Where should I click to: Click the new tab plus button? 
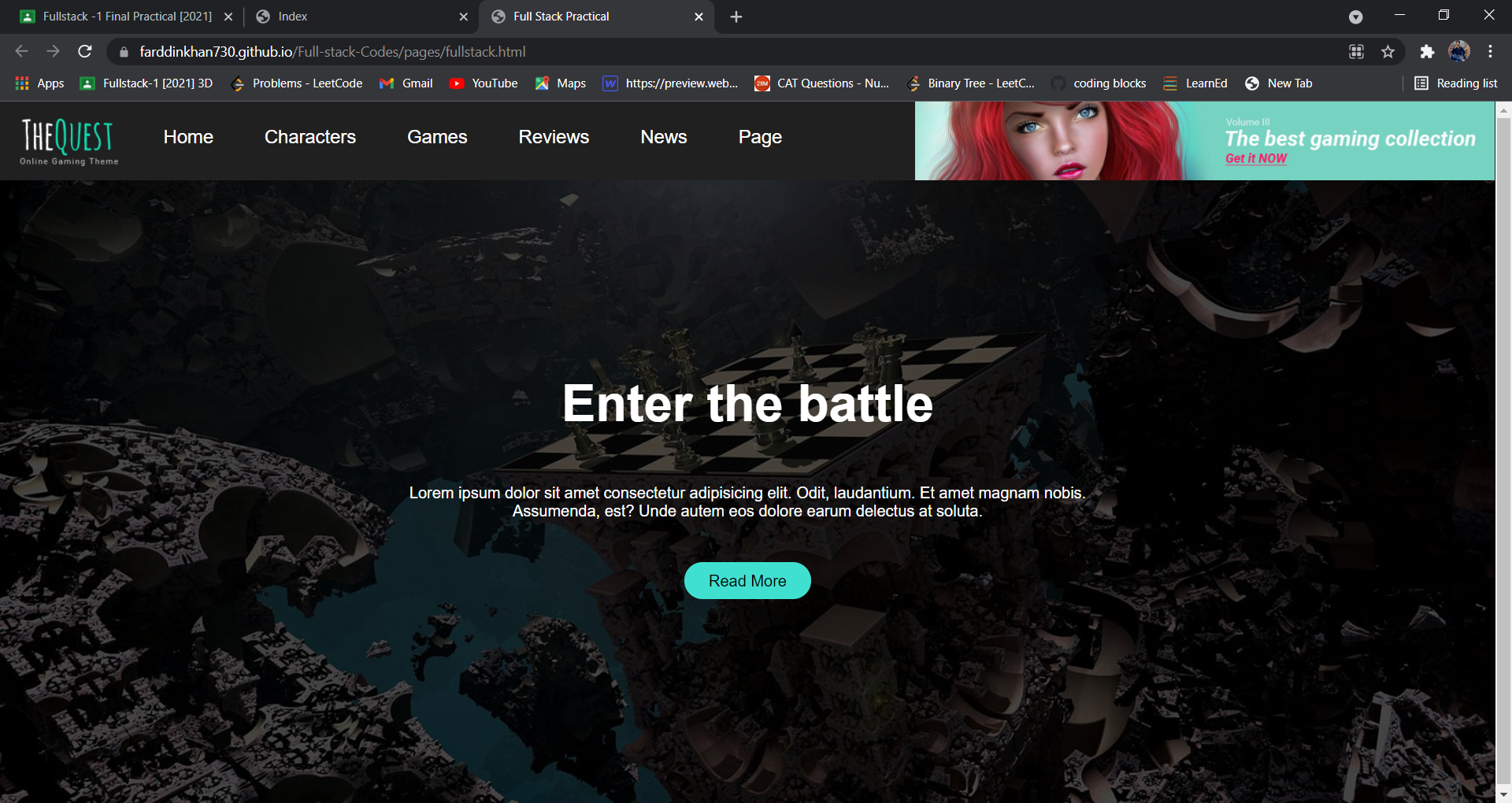736,17
